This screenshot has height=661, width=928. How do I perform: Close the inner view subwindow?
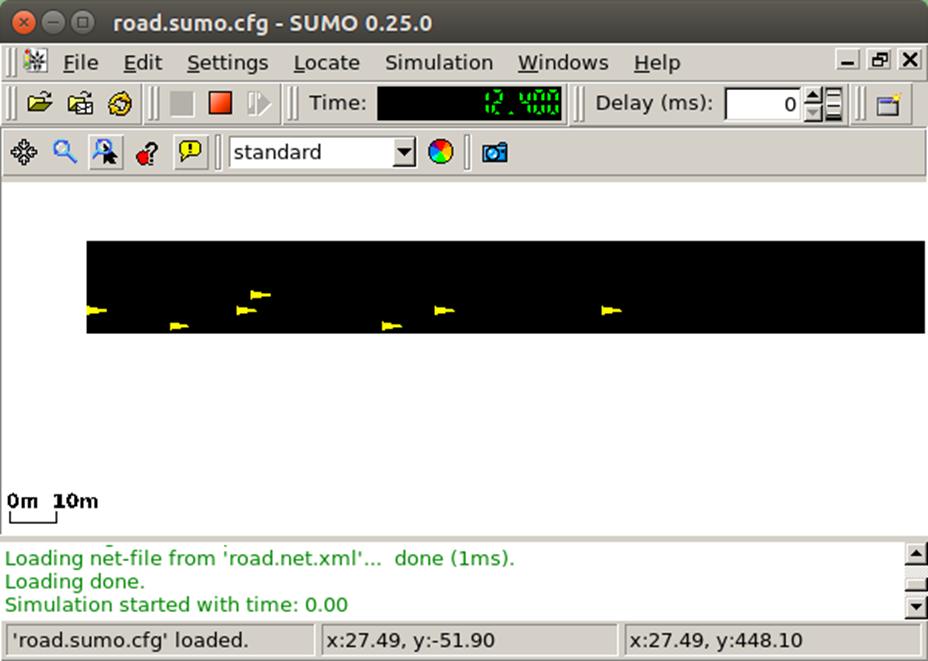910,60
